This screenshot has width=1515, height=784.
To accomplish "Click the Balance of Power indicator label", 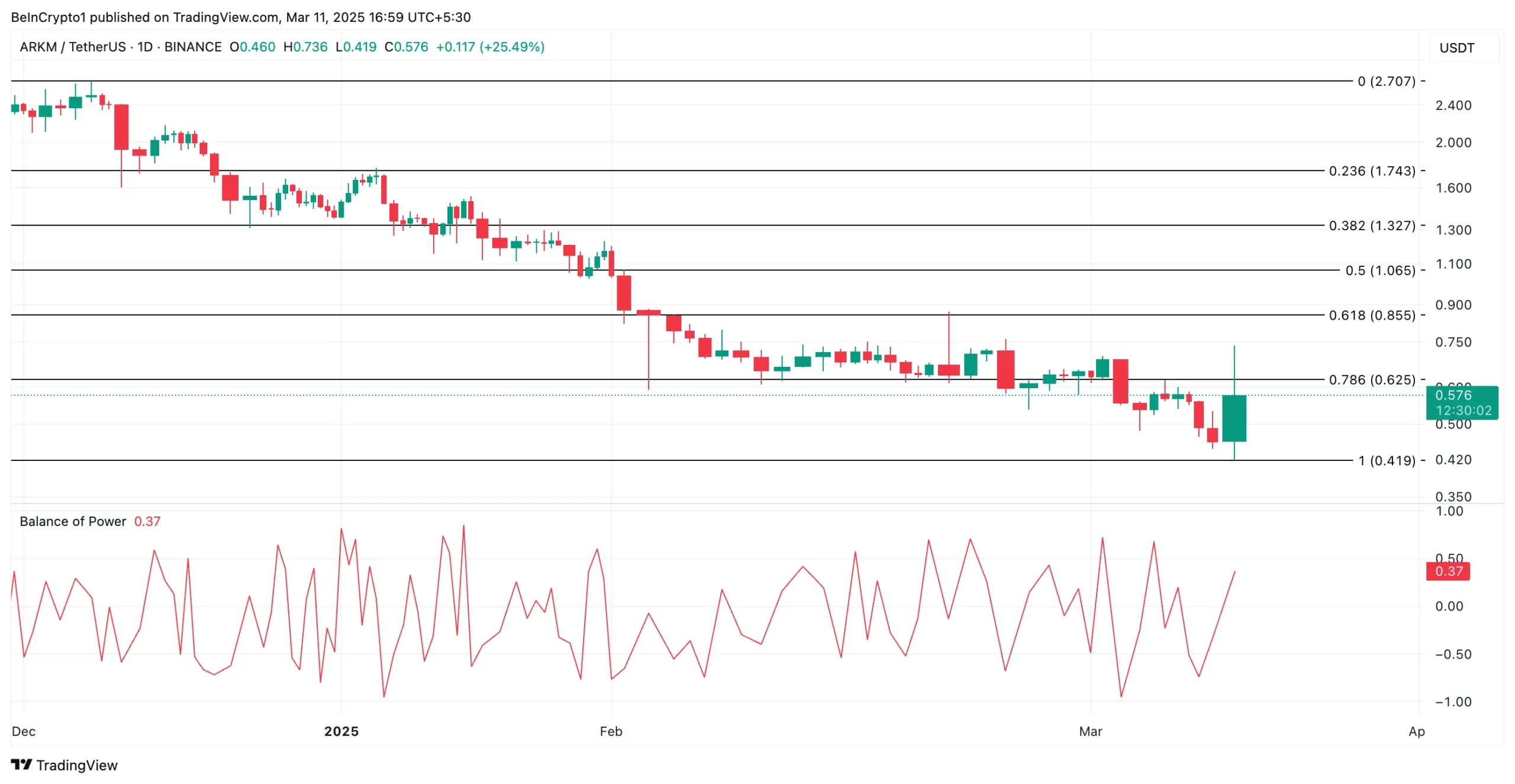I will (x=72, y=521).
